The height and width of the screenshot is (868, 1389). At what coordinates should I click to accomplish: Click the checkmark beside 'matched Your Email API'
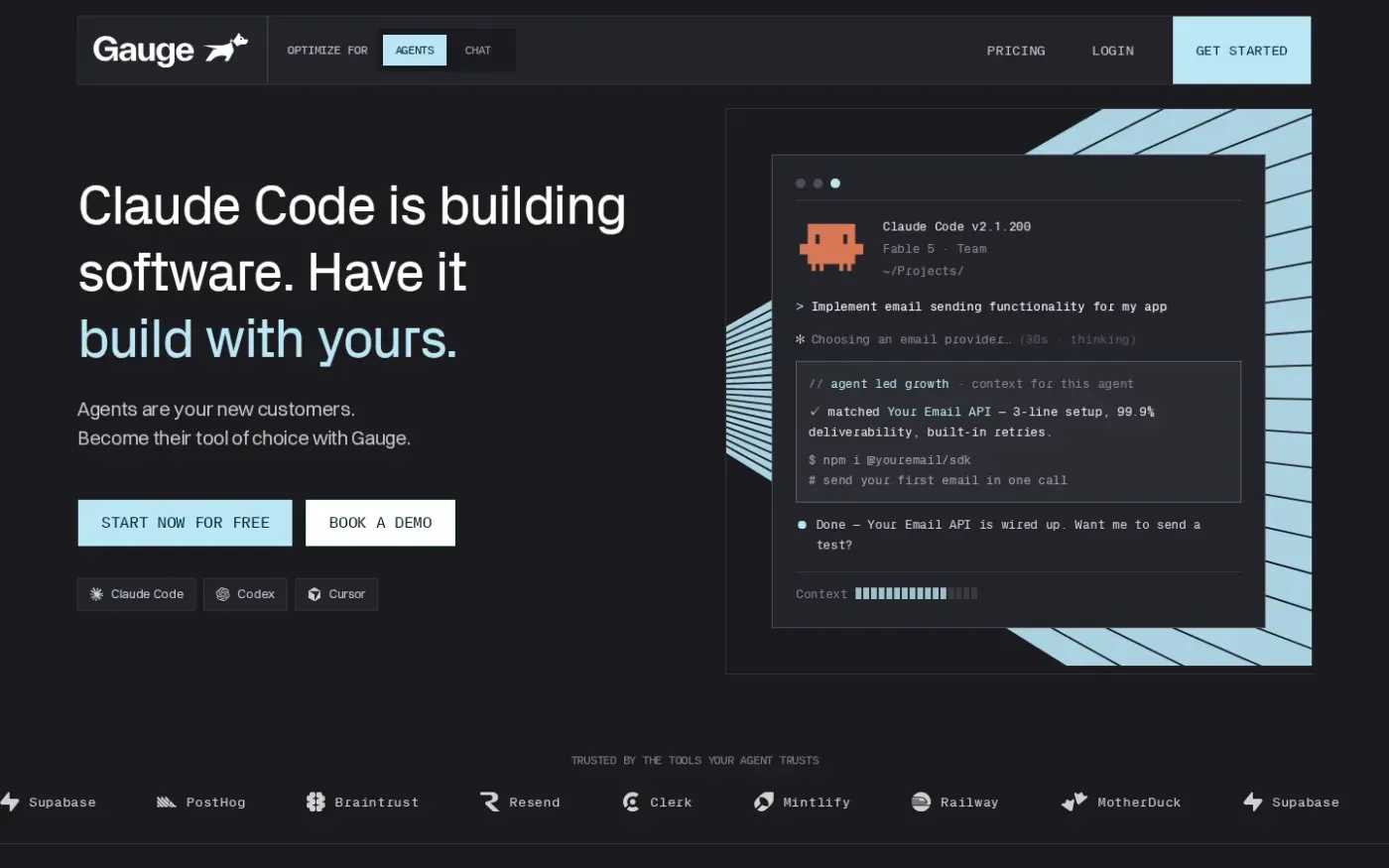coord(815,411)
